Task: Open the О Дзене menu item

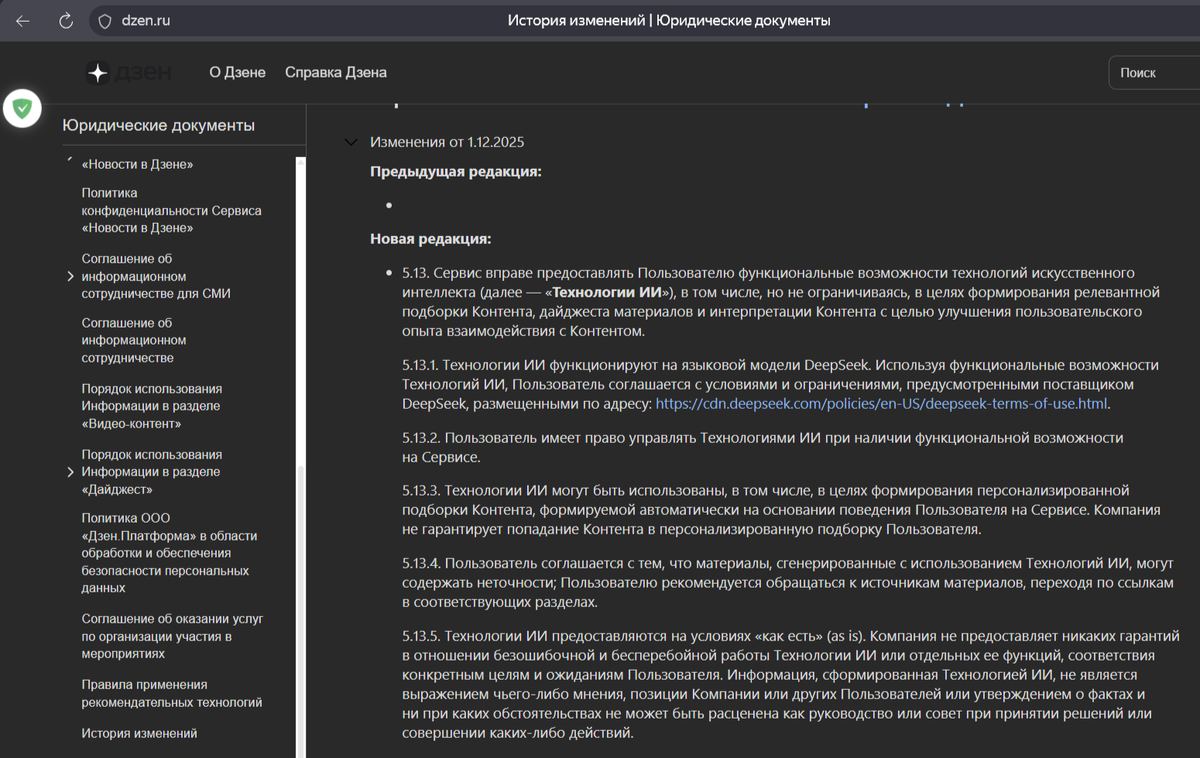Action: 237,72
